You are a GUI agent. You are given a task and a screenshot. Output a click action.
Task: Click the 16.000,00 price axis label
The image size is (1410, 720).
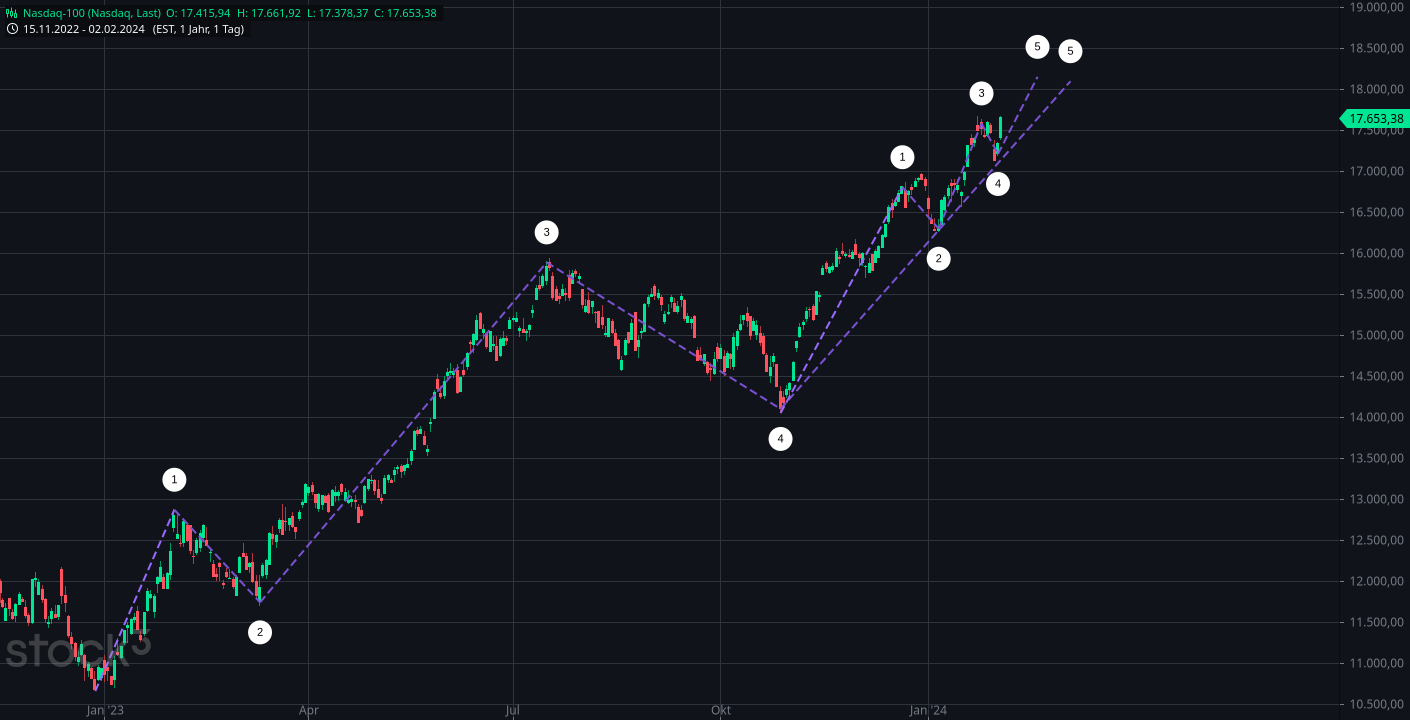pos(1375,253)
